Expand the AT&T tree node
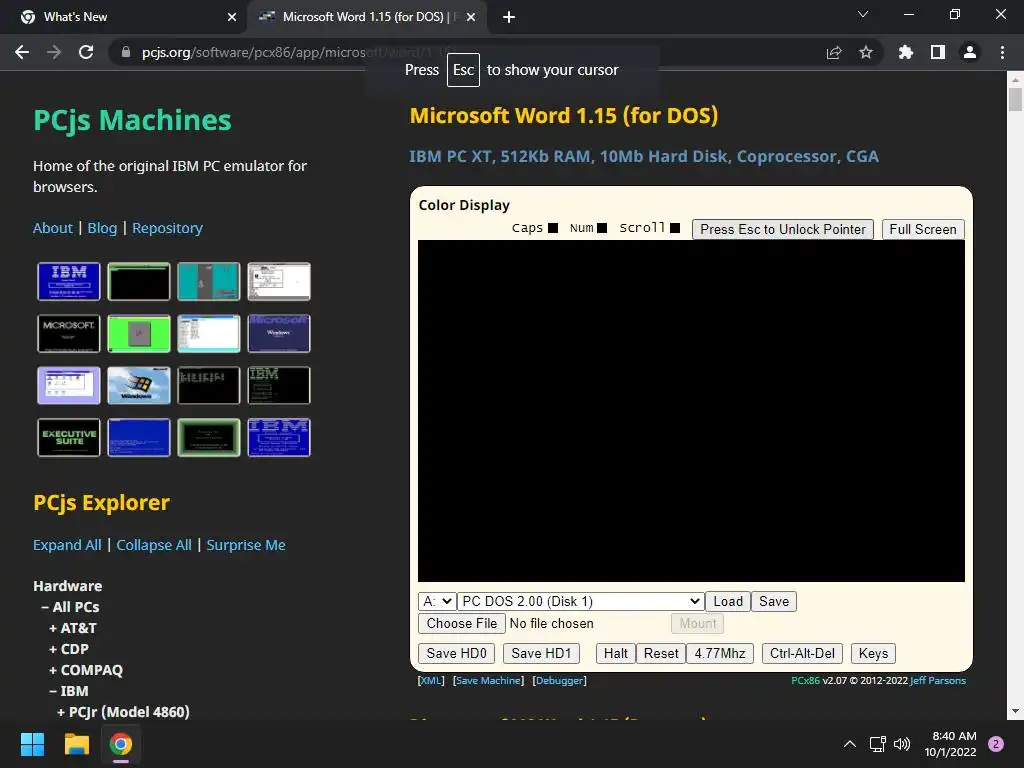This screenshot has height=768, width=1024. [x=72, y=628]
